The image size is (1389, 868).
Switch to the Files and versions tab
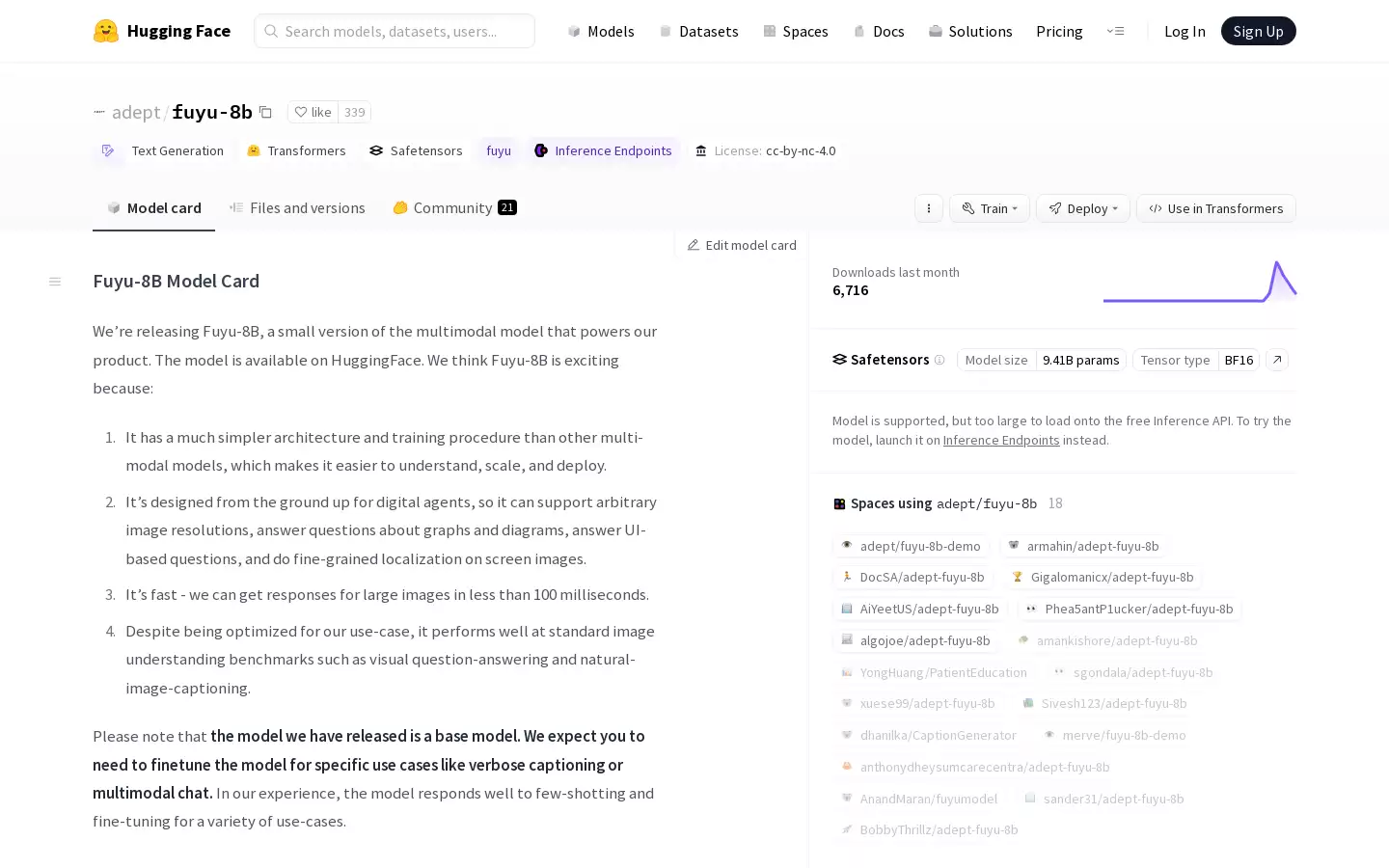coord(297,207)
